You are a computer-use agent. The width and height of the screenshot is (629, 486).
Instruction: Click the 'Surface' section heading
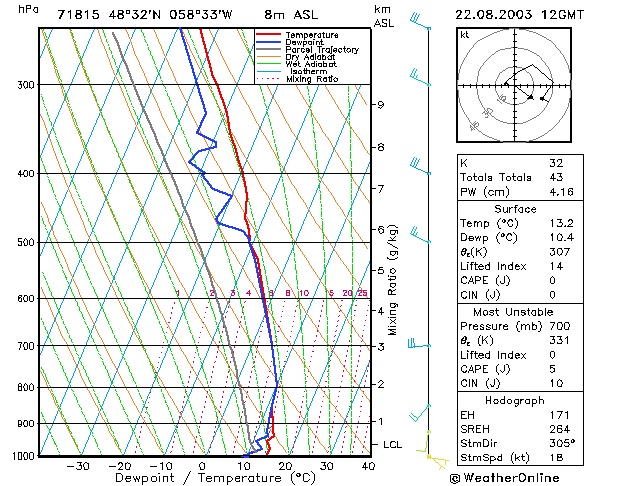[515, 209]
